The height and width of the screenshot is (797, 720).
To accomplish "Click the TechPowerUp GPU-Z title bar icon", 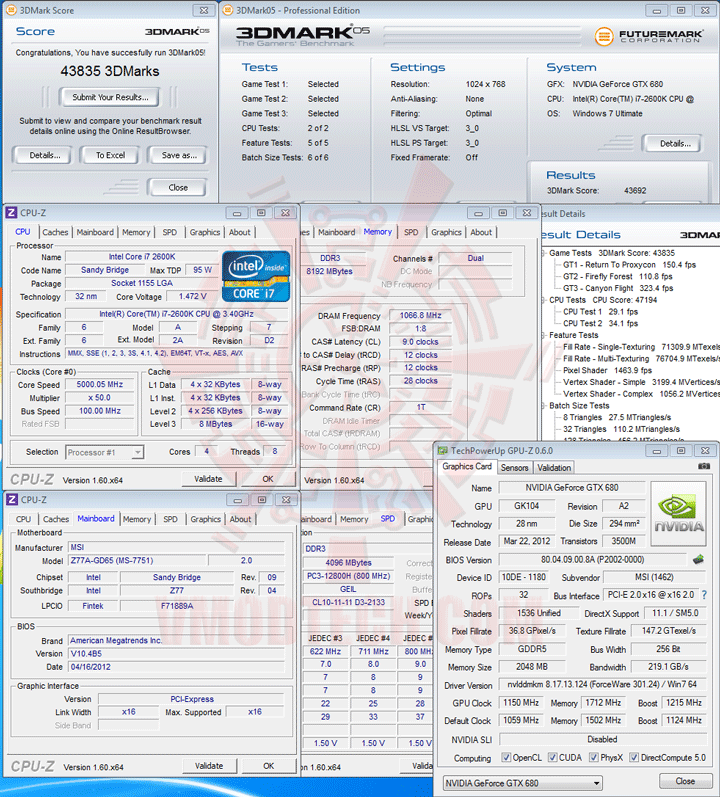I will [x=443, y=451].
